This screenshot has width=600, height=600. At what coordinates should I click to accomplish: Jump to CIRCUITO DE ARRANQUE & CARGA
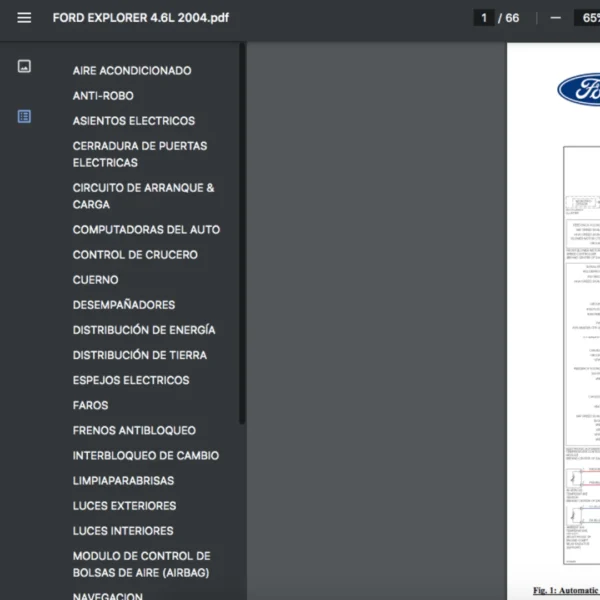point(143,196)
